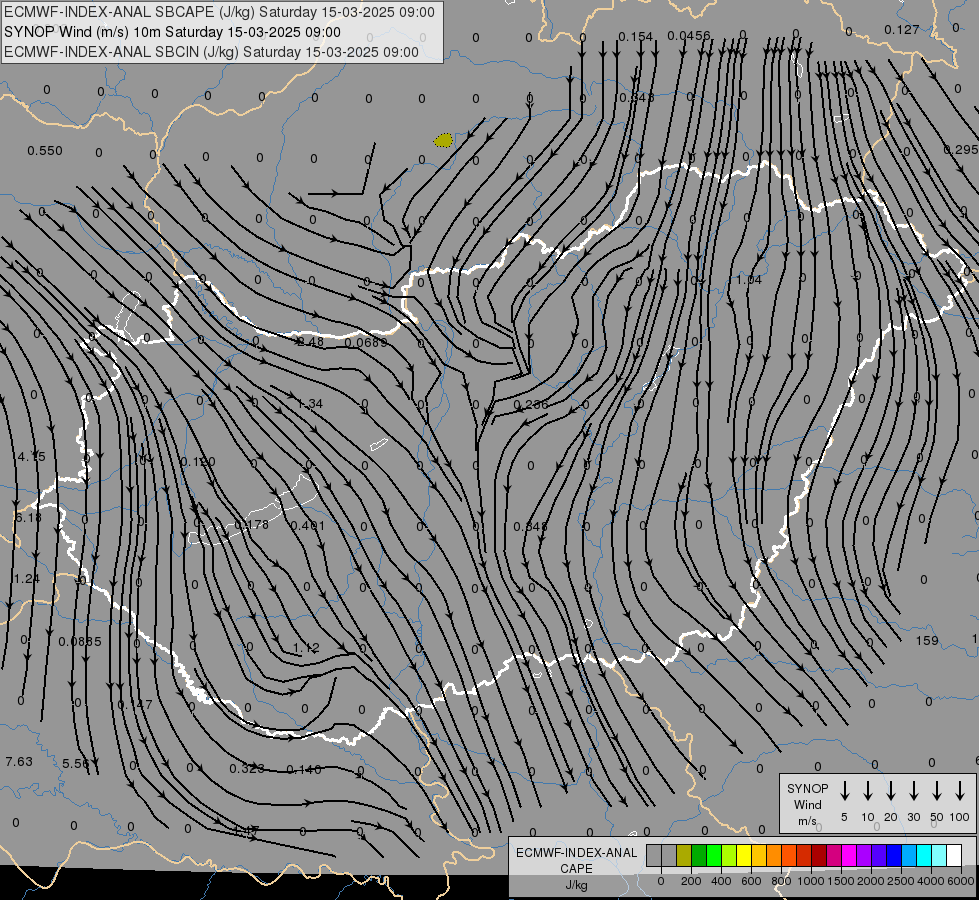Screen dimensions: 979x900
Task: Pick the pure yellow swatch in CAPE legend
Action: click(x=744, y=855)
